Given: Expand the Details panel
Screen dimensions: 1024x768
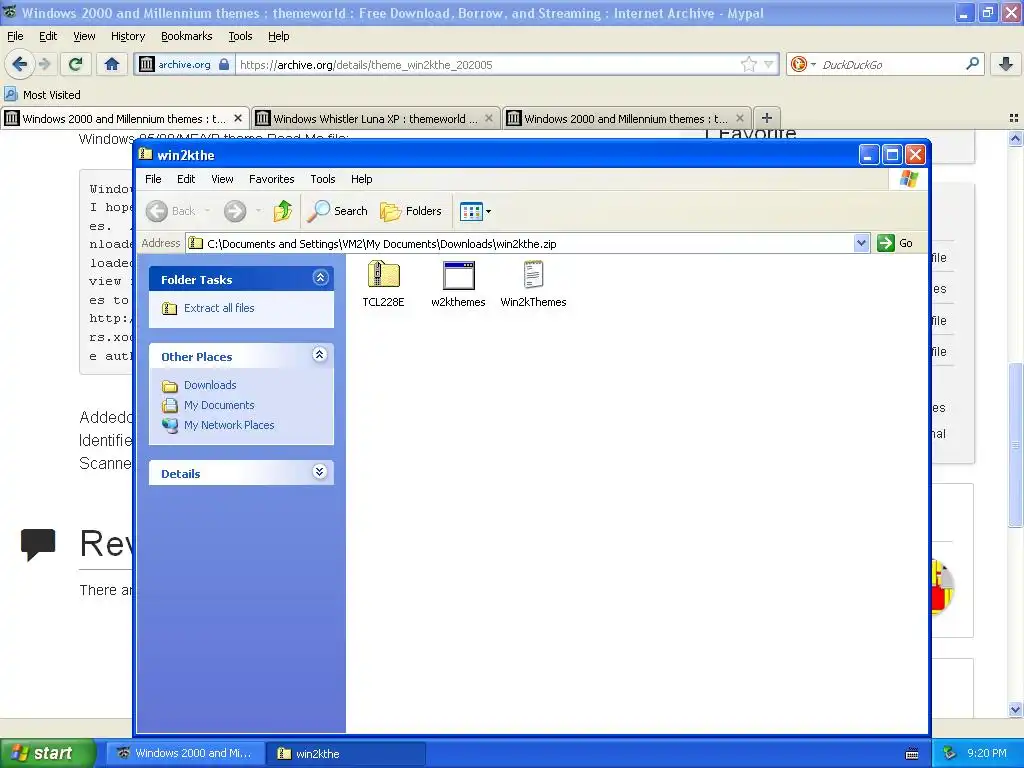Looking at the screenshot, I should (319, 472).
